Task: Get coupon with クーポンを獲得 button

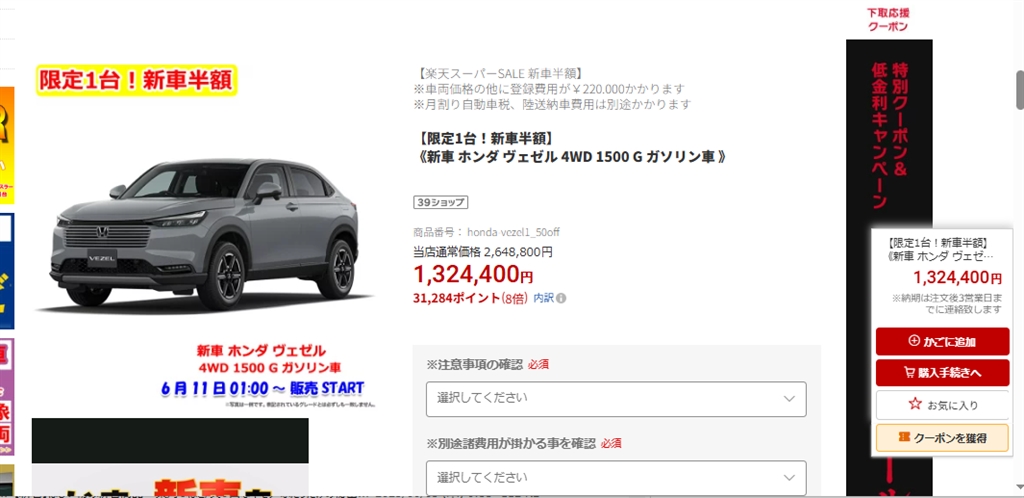Action: pos(942,437)
